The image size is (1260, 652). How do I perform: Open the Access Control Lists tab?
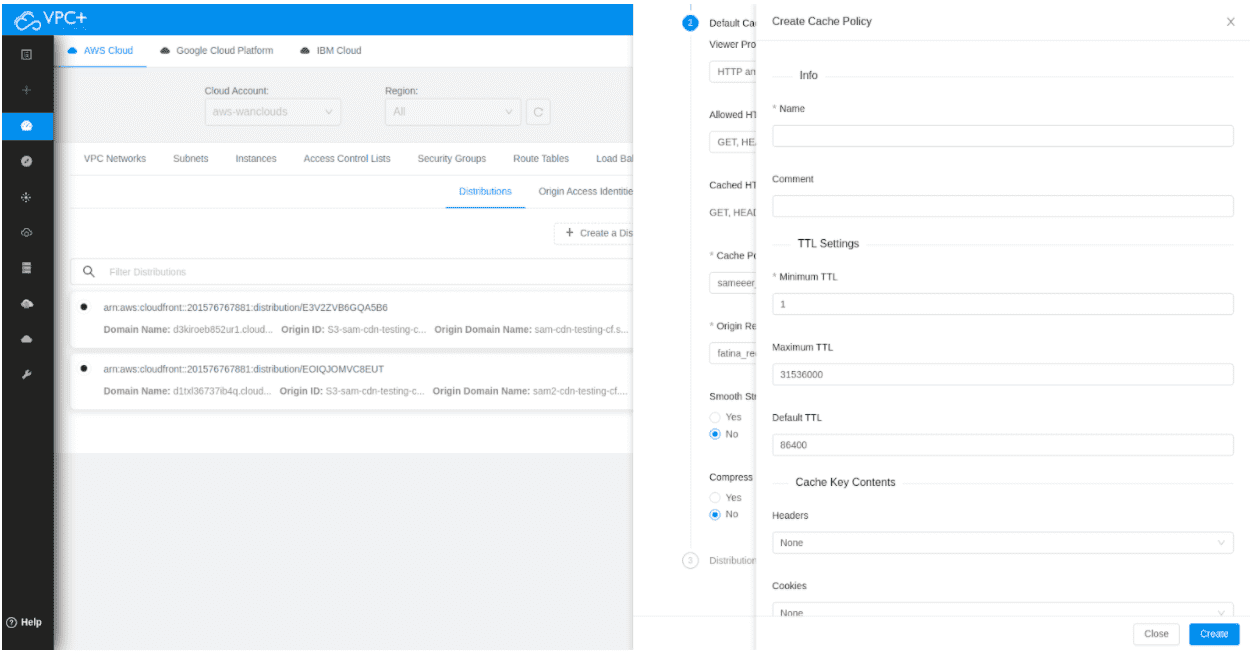tap(347, 159)
